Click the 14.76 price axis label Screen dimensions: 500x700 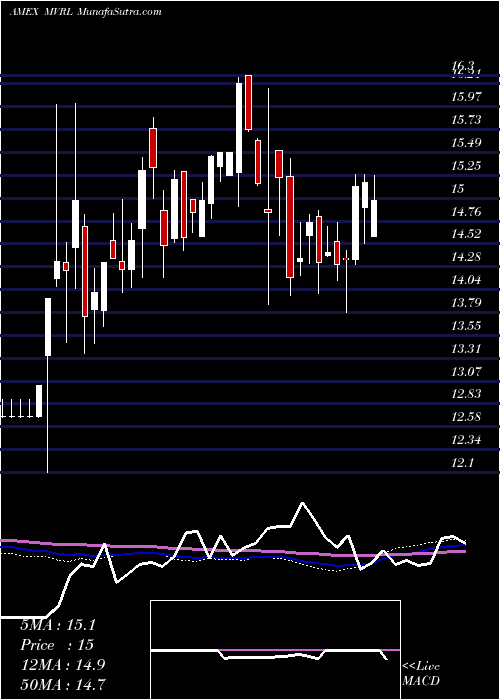[x=467, y=211]
